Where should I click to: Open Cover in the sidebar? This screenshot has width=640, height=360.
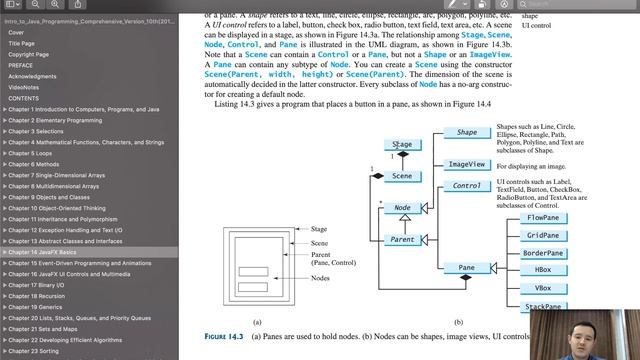click(16, 32)
